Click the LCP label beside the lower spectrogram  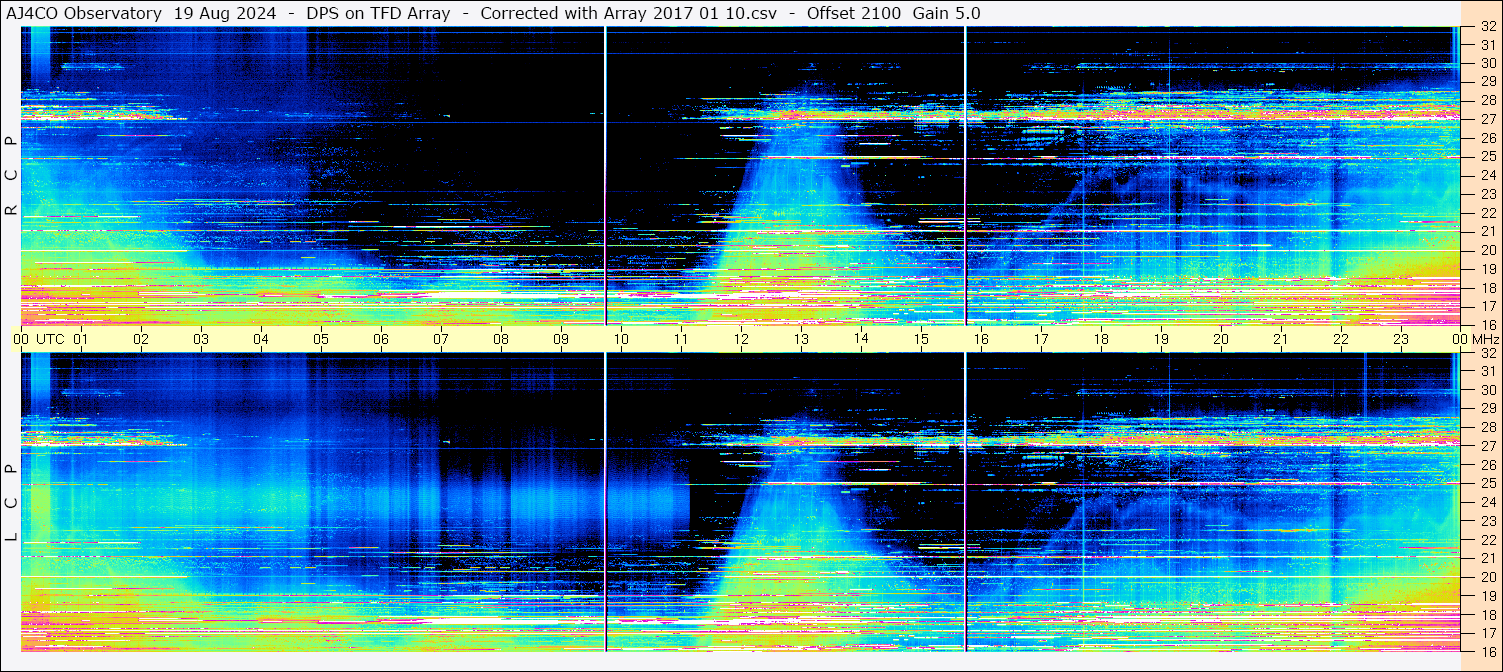[11, 503]
